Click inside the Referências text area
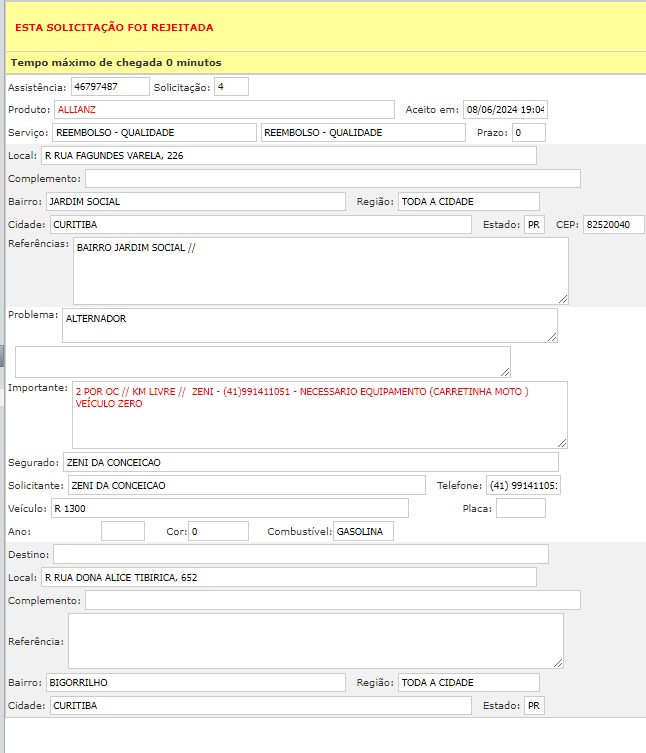Viewport: 646px width, 753px height. pos(320,270)
